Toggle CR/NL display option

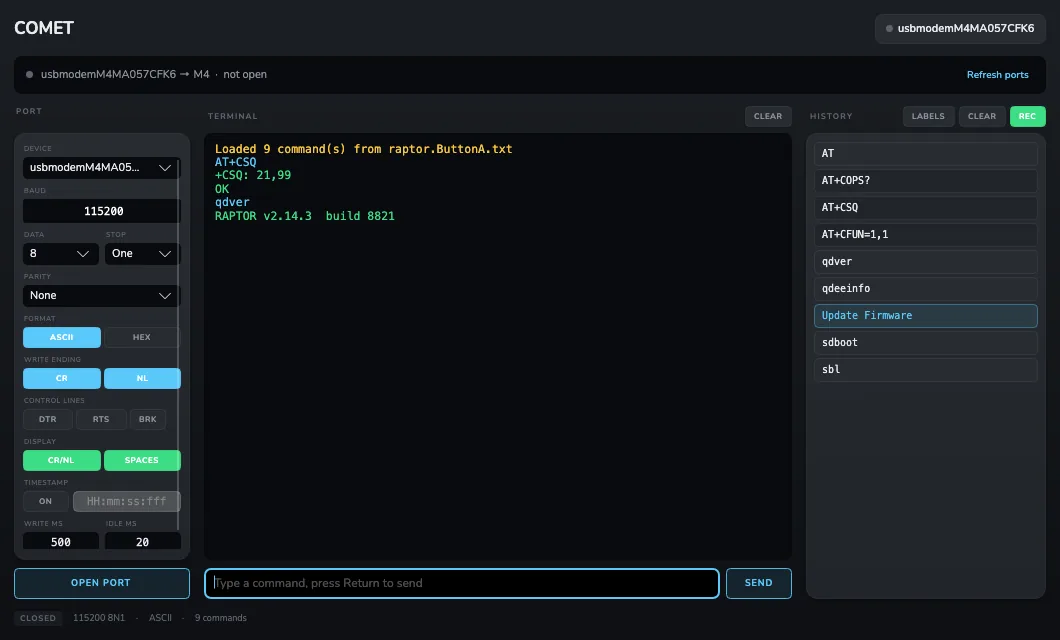tap(62, 460)
